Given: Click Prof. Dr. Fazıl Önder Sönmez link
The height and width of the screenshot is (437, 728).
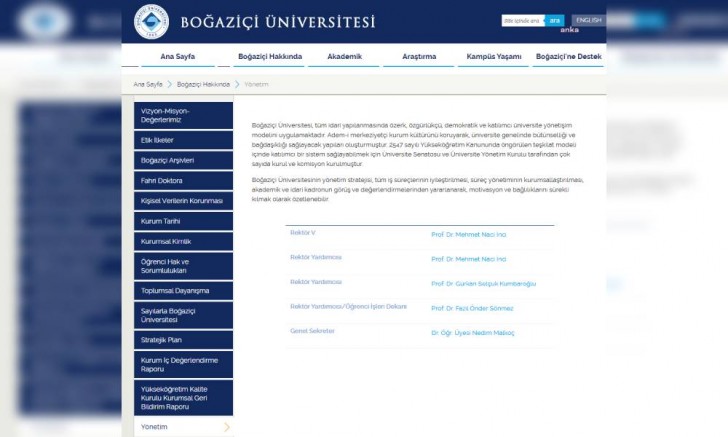Looking at the screenshot, I should (x=472, y=308).
